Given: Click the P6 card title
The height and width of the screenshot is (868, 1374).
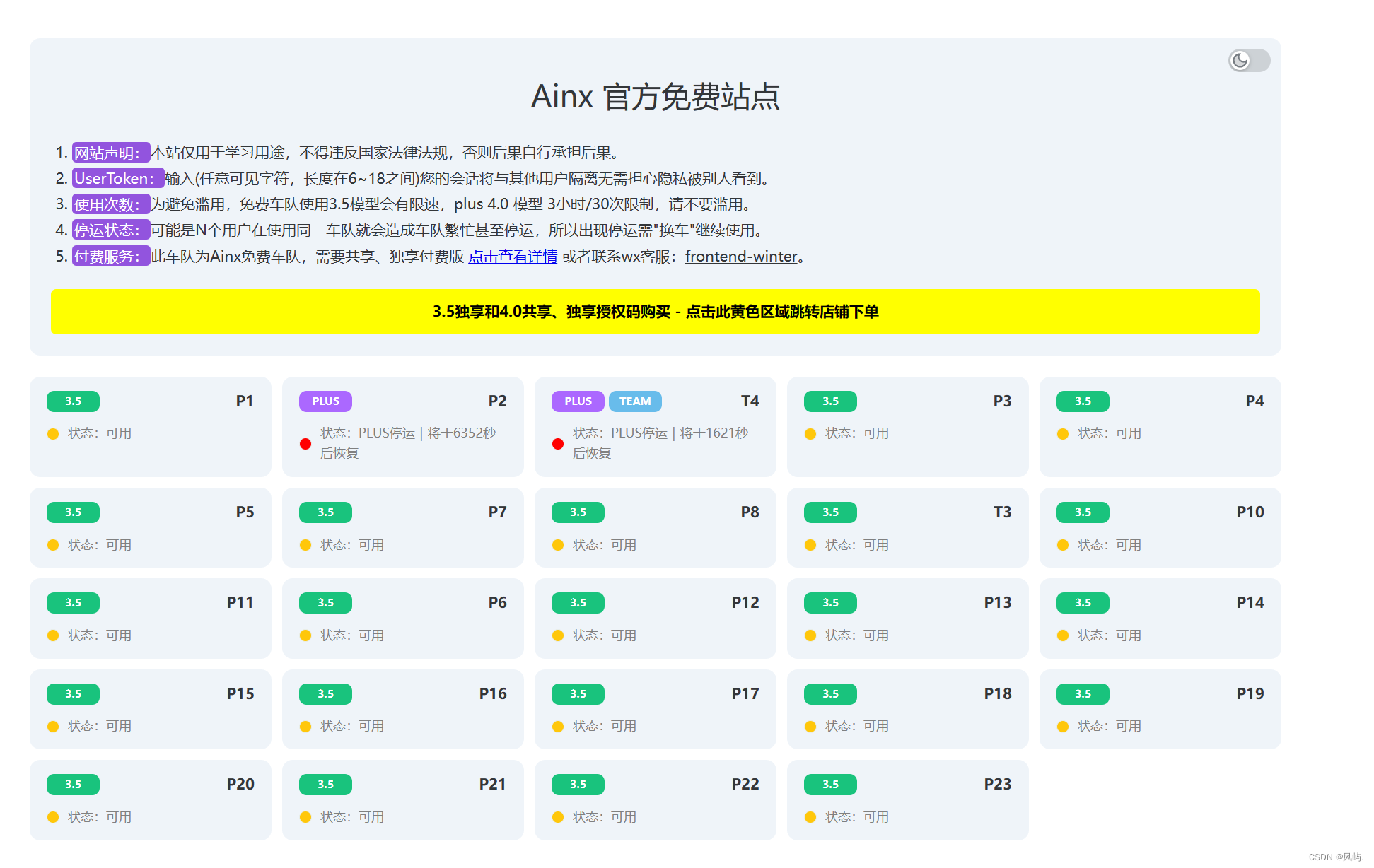Looking at the screenshot, I should click(x=498, y=603).
